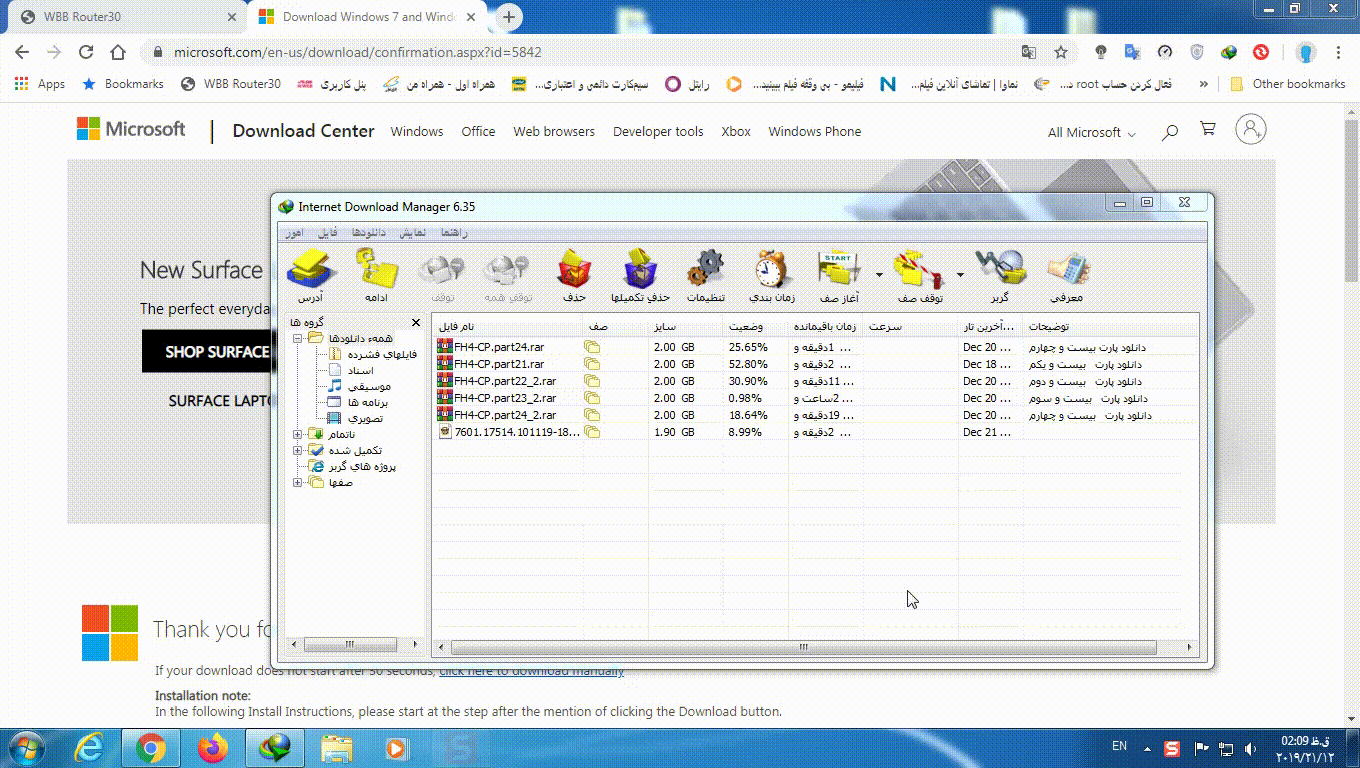The image size is (1360, 768).
Task: Click Chrome back arrow
Action: point(23,52)
